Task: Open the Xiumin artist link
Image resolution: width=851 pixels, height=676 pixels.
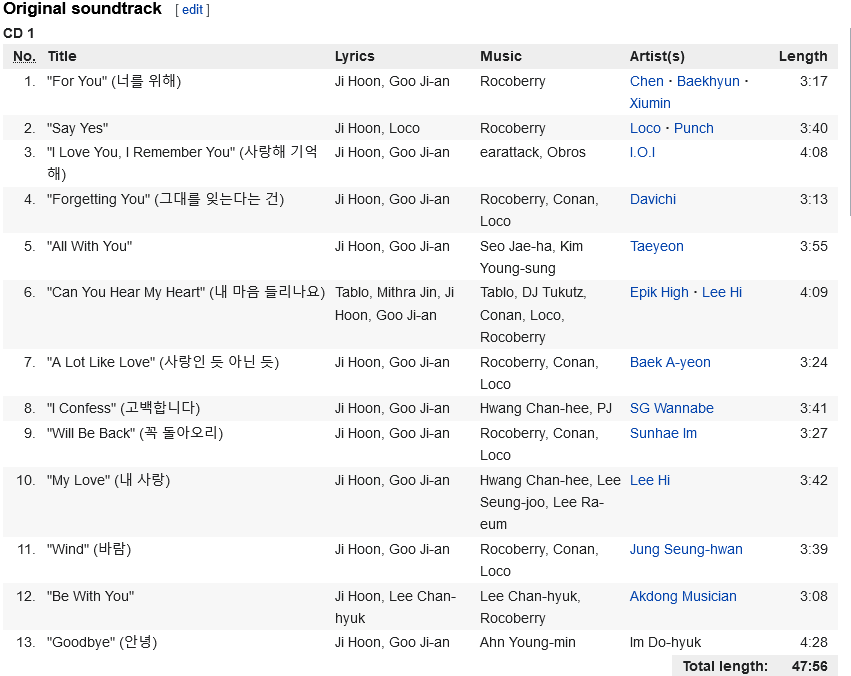Action: pos(650,103)
